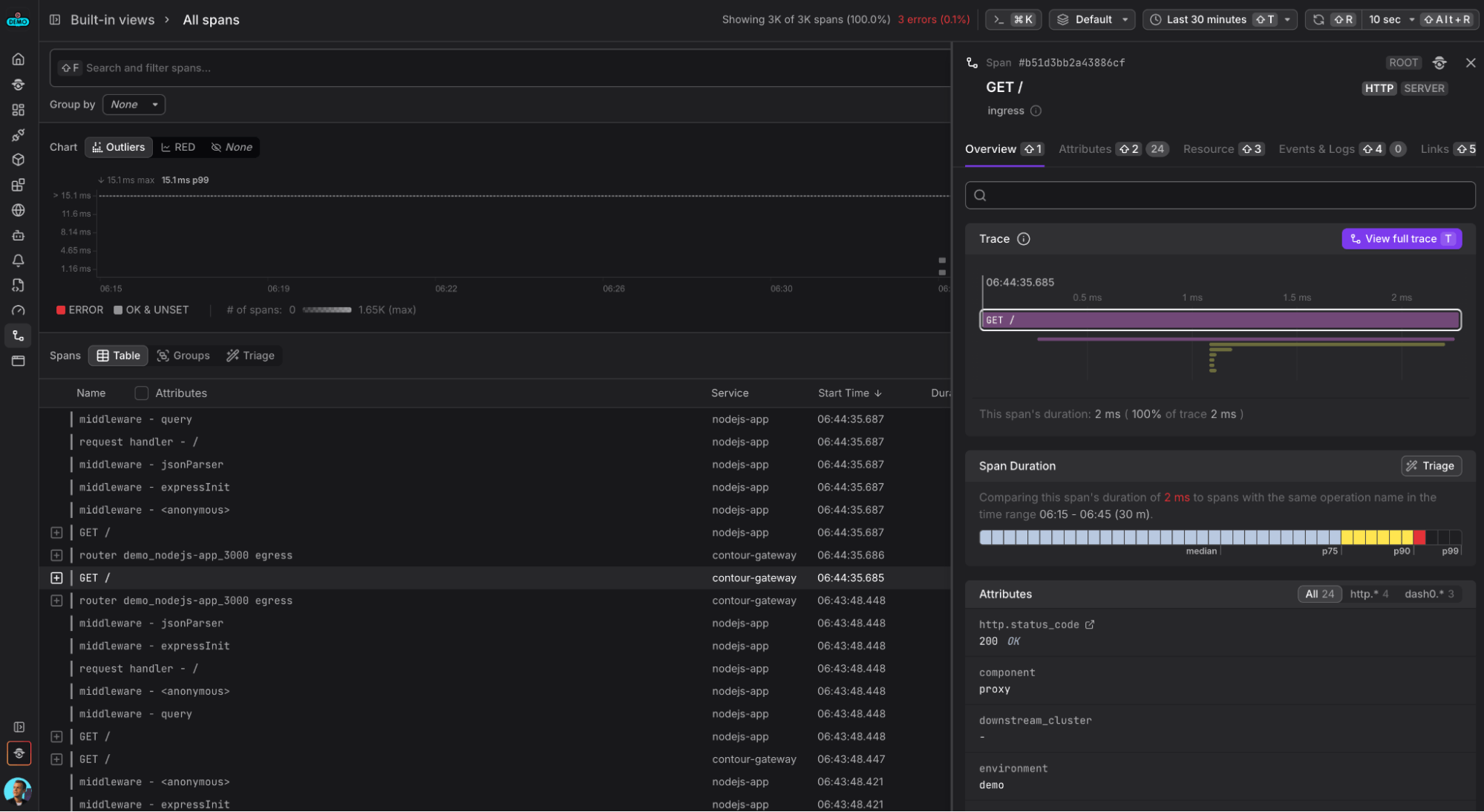Open the plug integrations icon in sidebar
The image size is (1484, 812).
coord(19,135)
